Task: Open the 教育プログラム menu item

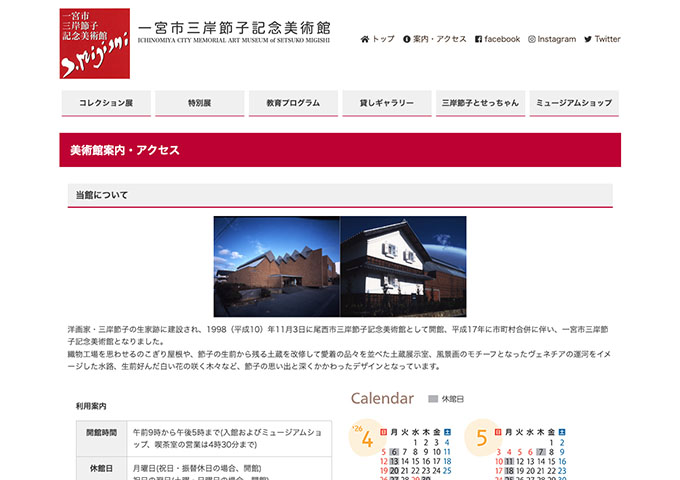Action: tap(293, 103)
